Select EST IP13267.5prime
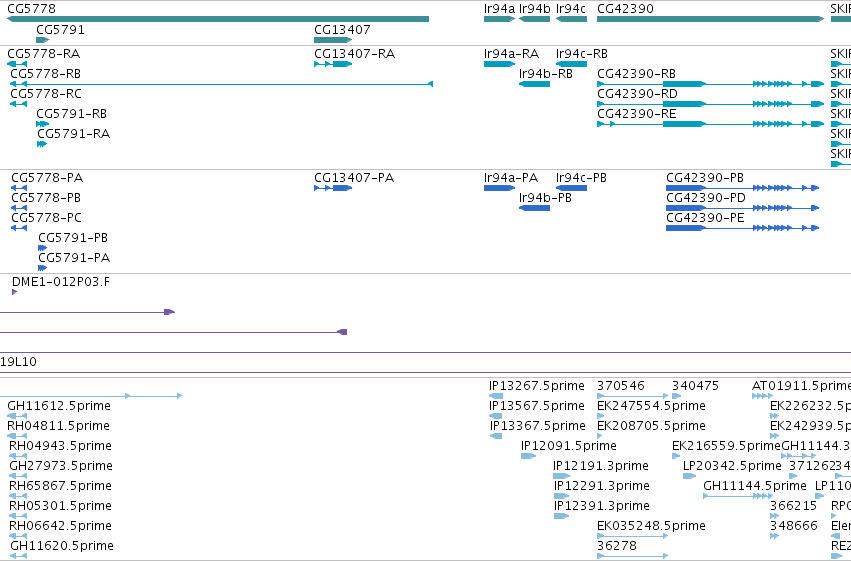Viewport: 851px width, 561px height. 537,386
